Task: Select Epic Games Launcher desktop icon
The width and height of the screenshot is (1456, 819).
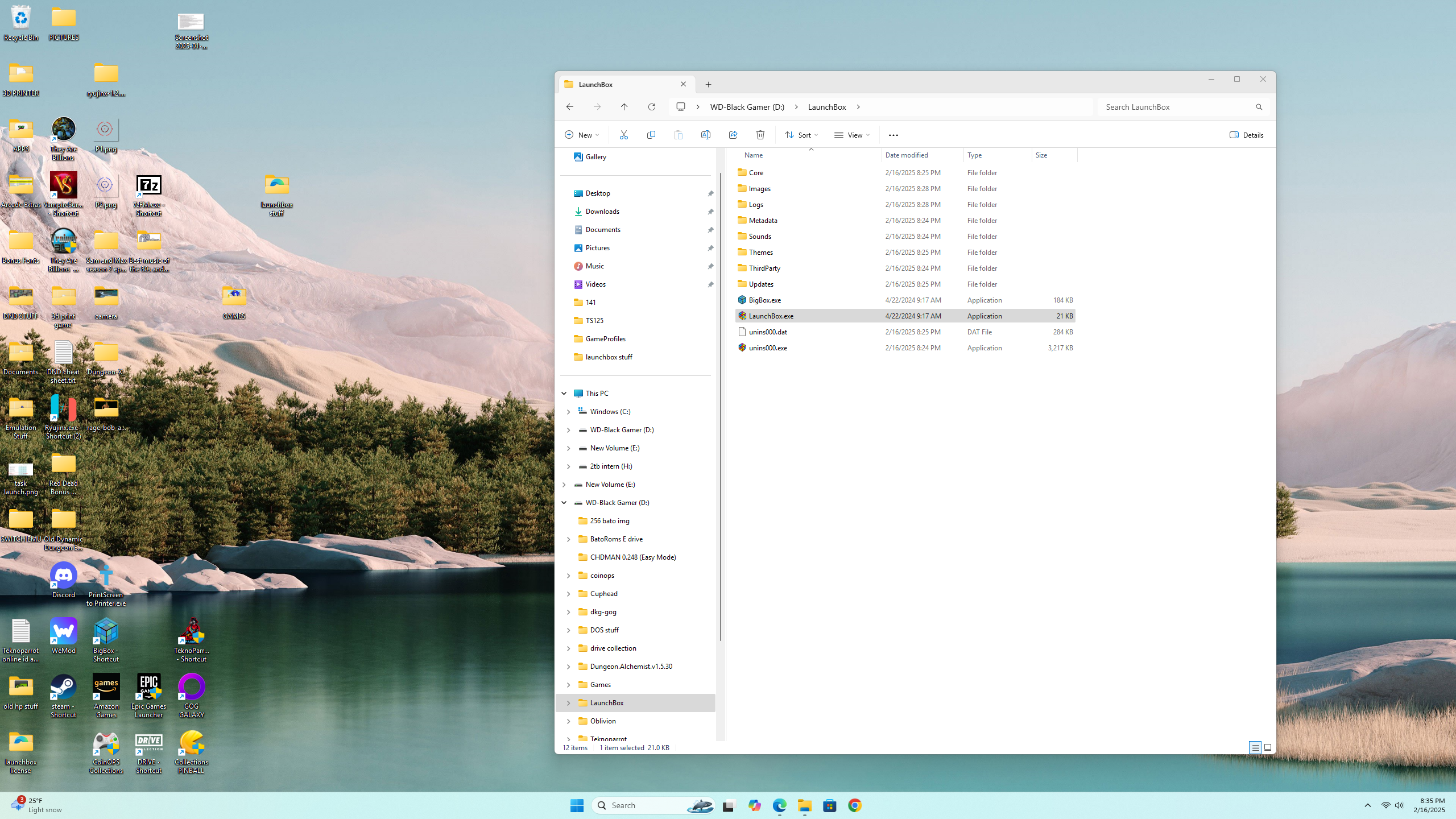Action: 149,696
